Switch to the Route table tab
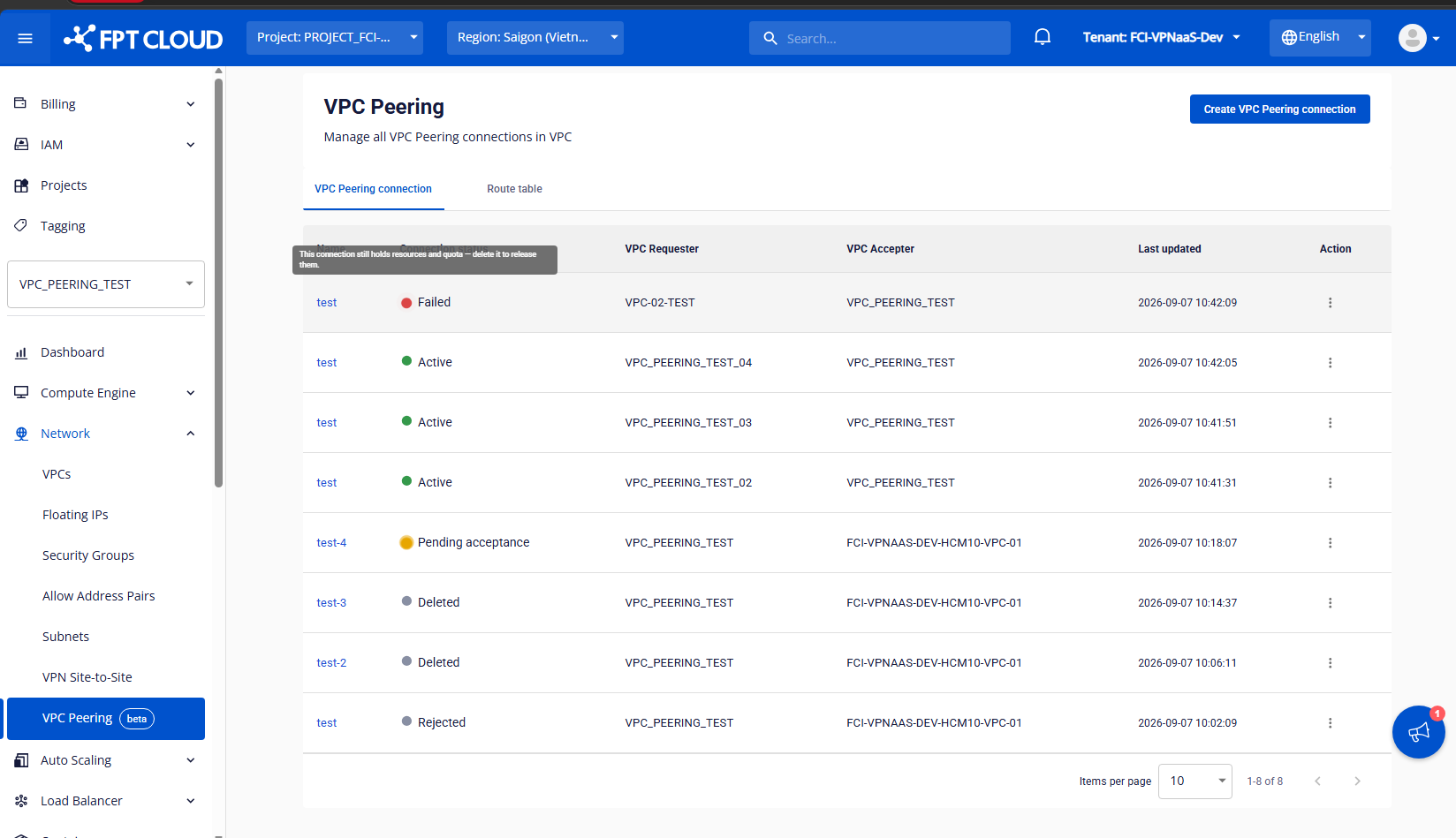Screen dimensions: 1456x838 (x=514, y=189)
